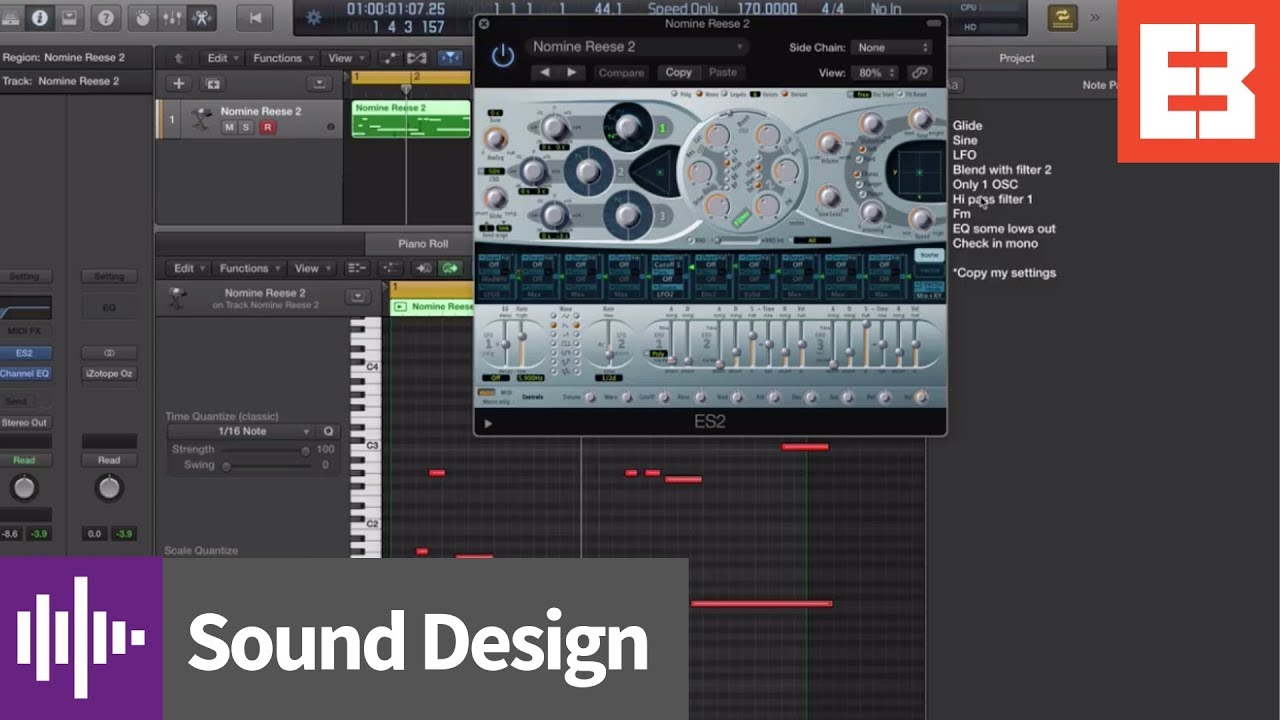Click the Cycle mode button
The height and width of the screenshot is (720, 1280).
coord(1062,17)
